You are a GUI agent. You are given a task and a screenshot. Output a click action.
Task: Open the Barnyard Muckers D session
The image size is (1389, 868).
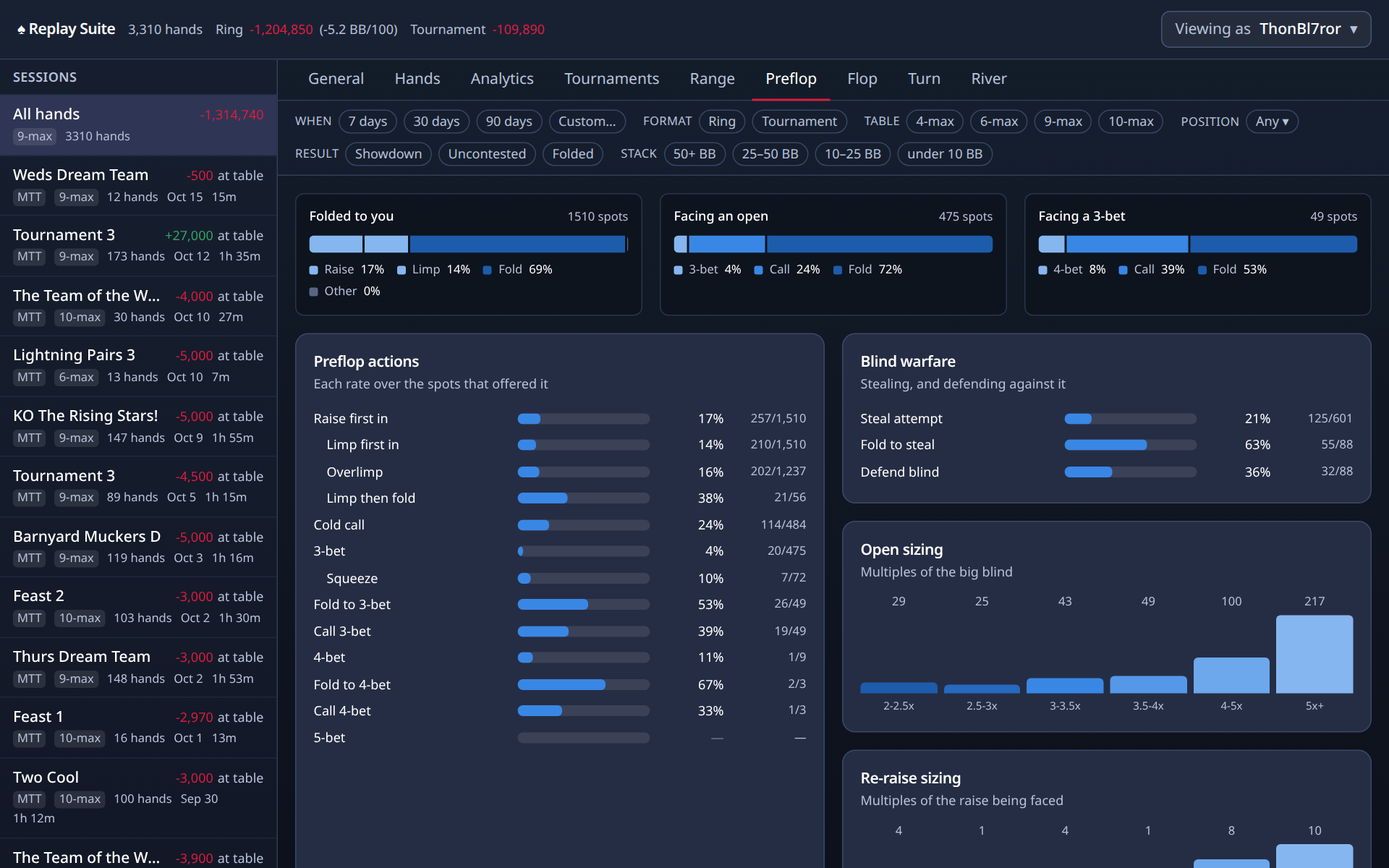[138, 547]
